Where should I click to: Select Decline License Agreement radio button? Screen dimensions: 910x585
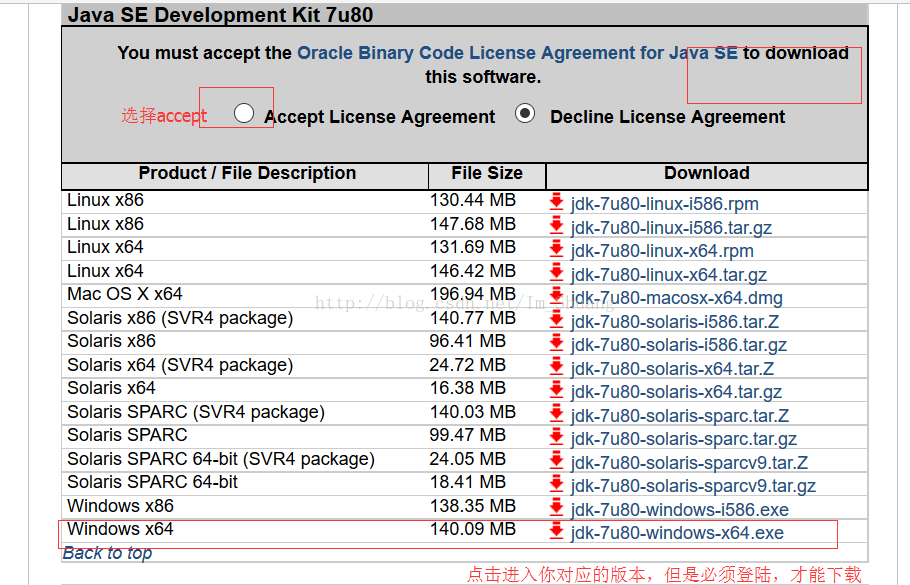525,113
